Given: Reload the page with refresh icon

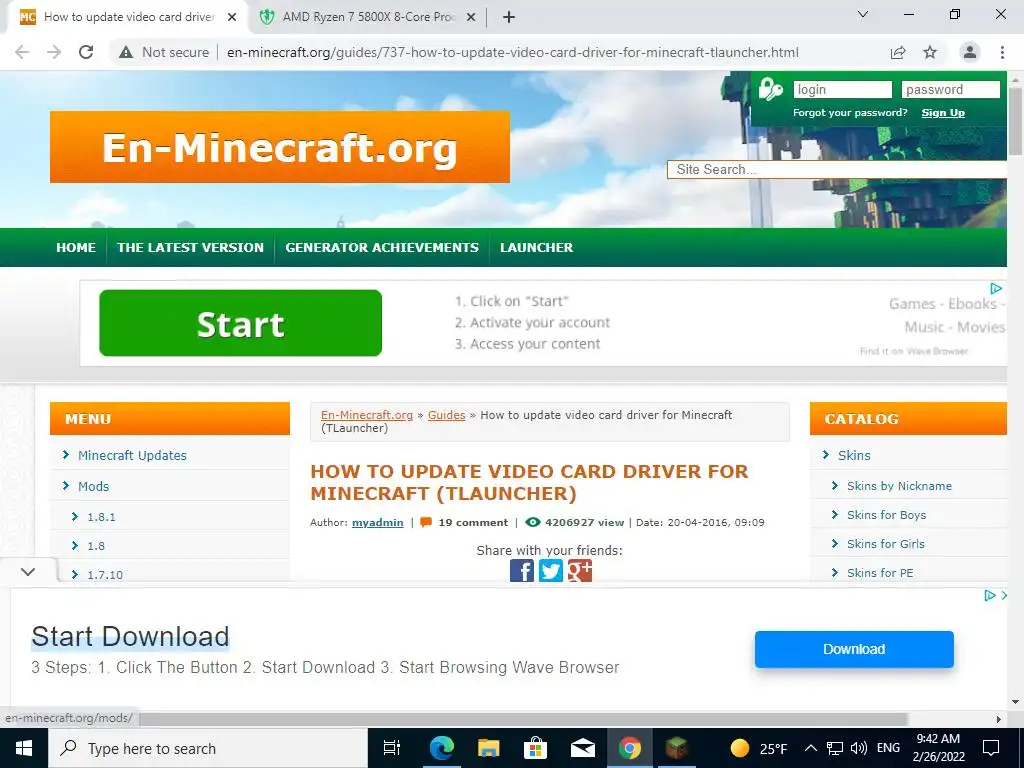Looking at the screenshot, I should click(86, 52).
